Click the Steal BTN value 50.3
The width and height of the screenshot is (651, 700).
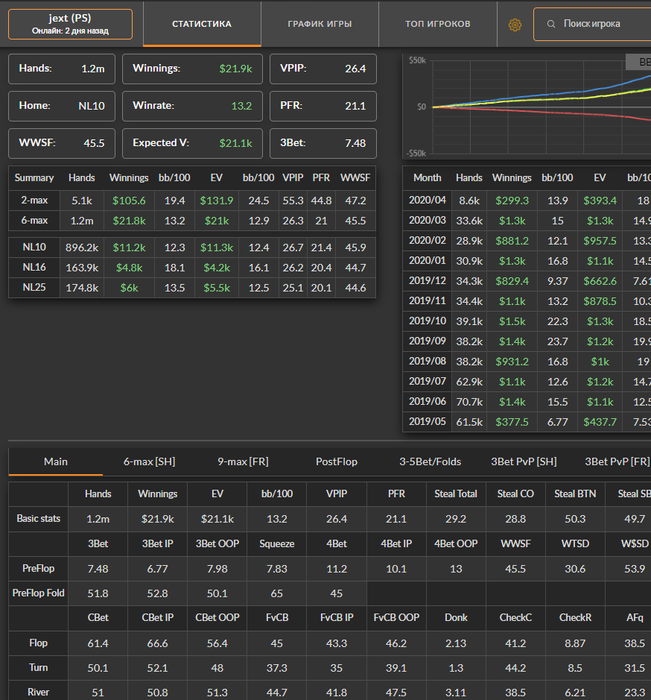pyautogui.click(x=575, y=519)
